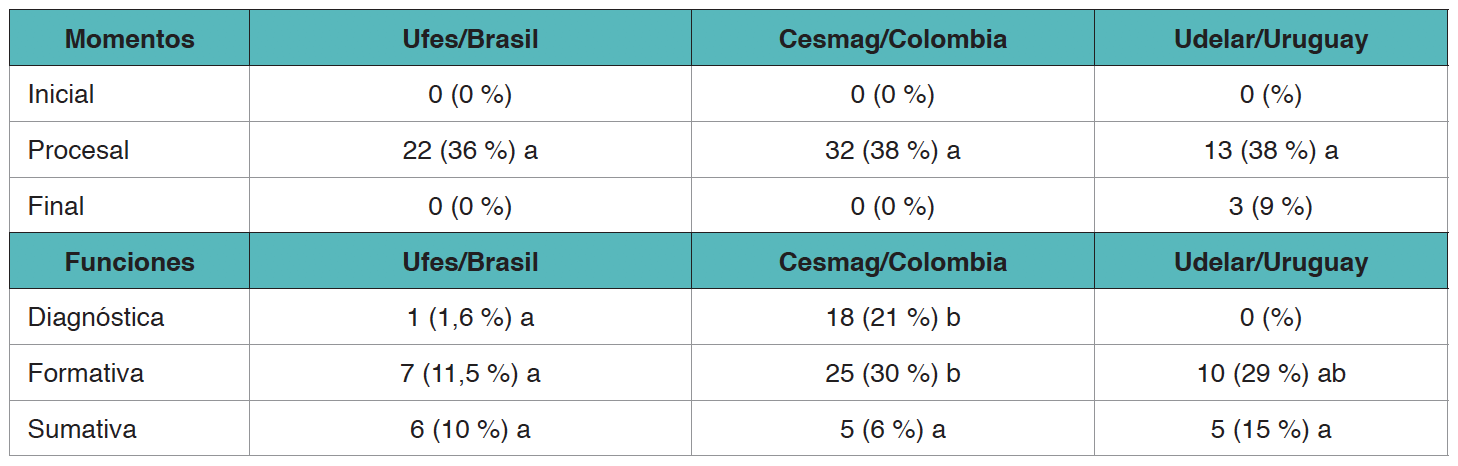The height and width of the screenshot is (466, 1458).
Task: Click the 5 (6 %) a cell
Action: click(x=892, y=430)
